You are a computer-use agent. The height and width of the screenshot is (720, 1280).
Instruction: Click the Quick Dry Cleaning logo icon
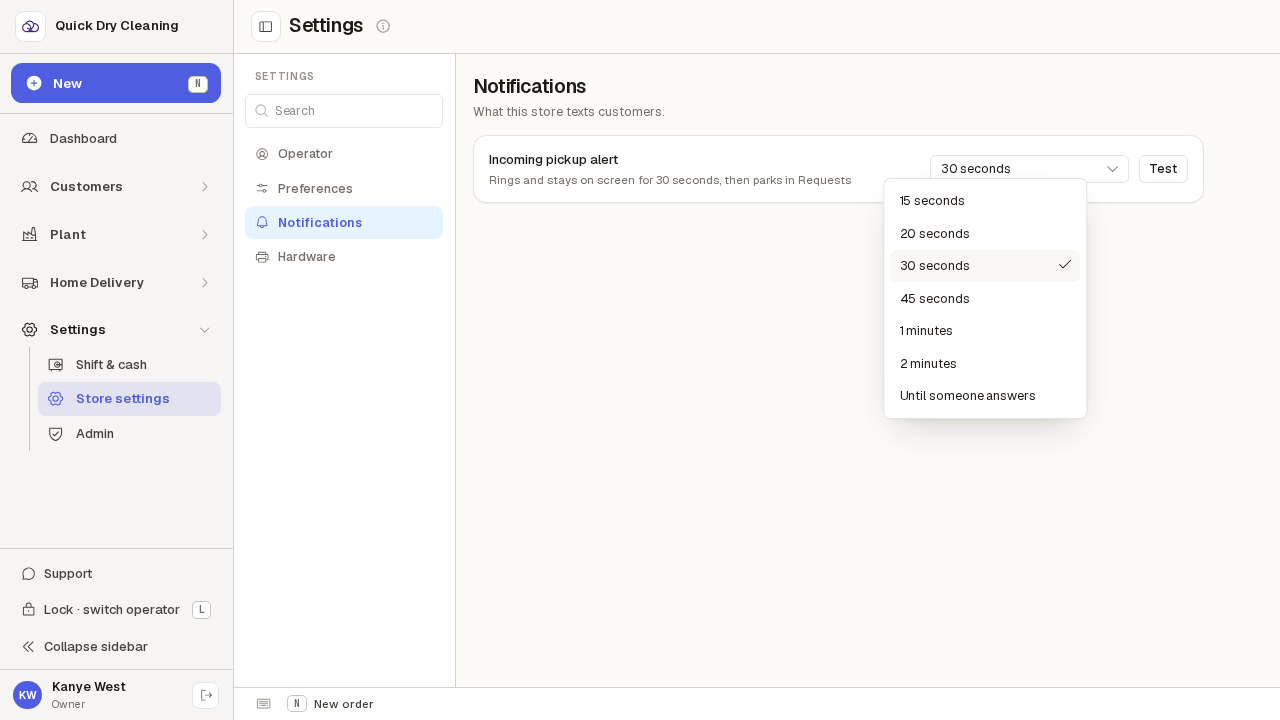pyautogui.click(x=30, y=26)
